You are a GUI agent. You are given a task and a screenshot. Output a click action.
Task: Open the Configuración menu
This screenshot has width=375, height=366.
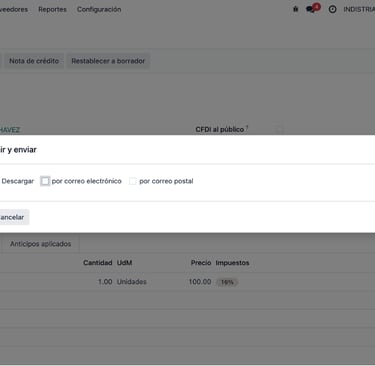click(99, 9)
